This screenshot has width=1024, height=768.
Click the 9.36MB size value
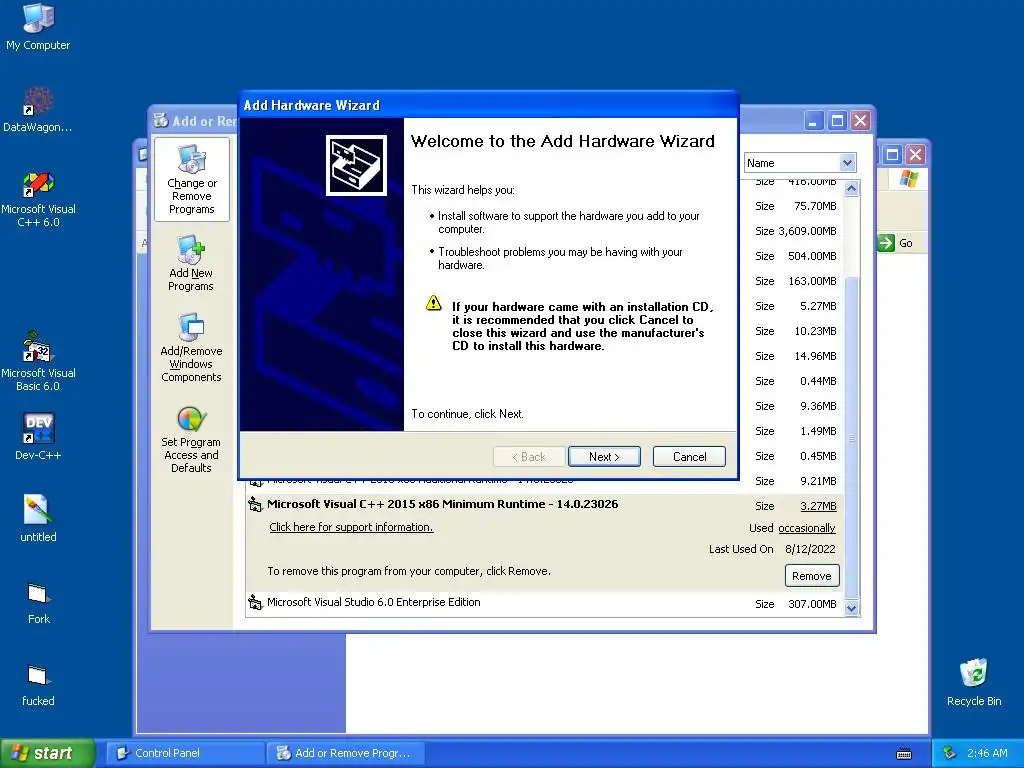click(818, 406)
